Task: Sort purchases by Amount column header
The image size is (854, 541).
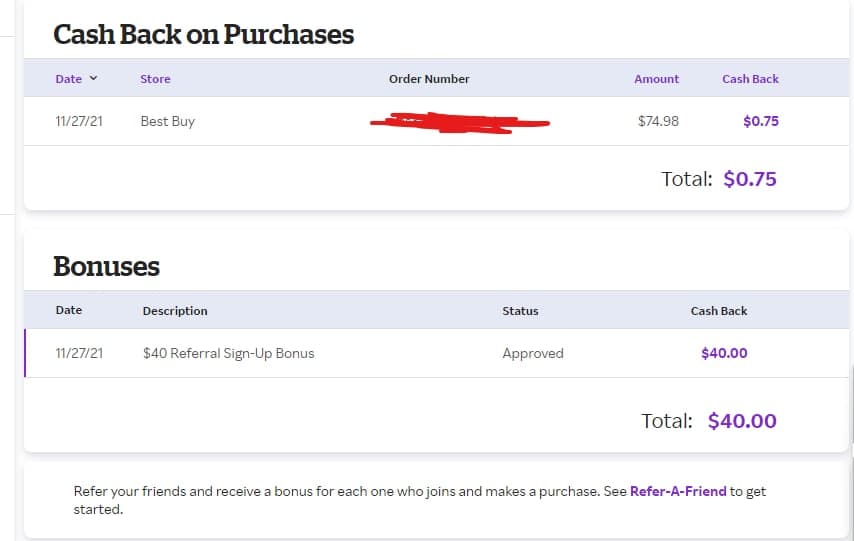Action: coord(656,79)
